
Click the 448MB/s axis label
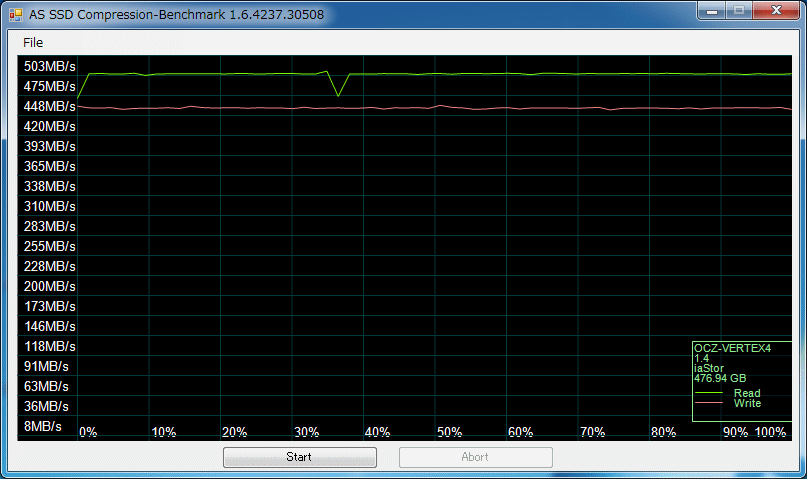(49, 107)
